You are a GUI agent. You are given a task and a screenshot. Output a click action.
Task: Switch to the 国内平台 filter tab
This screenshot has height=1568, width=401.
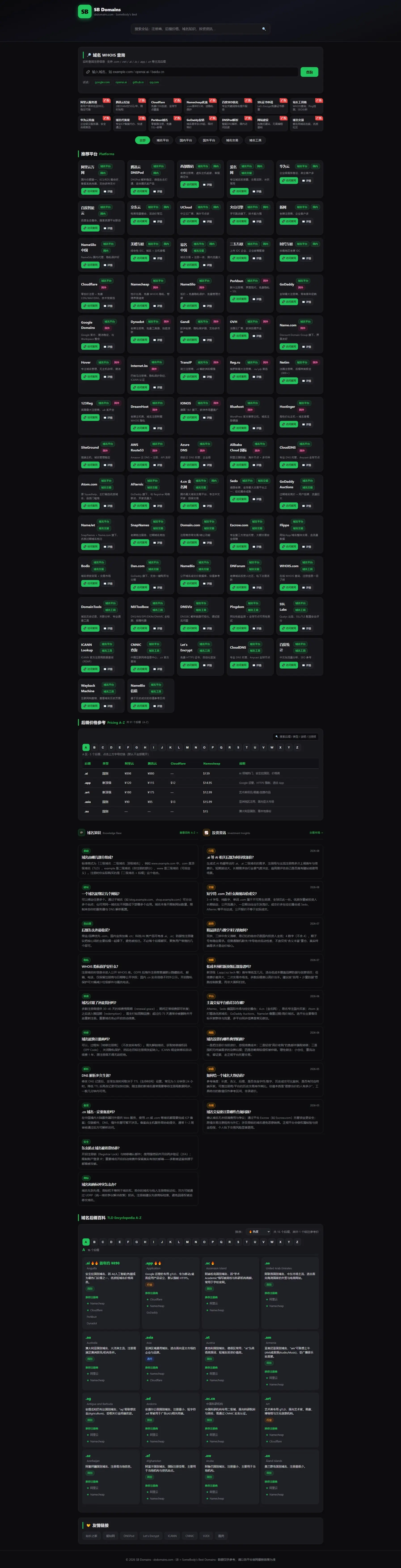(x=186, y=140)
